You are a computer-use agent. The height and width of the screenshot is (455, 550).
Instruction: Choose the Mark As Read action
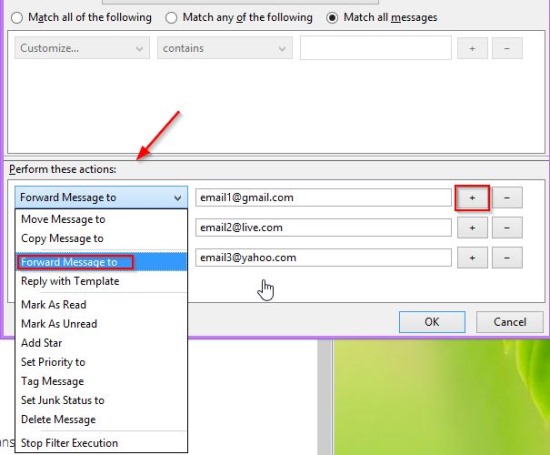[101, 305]
